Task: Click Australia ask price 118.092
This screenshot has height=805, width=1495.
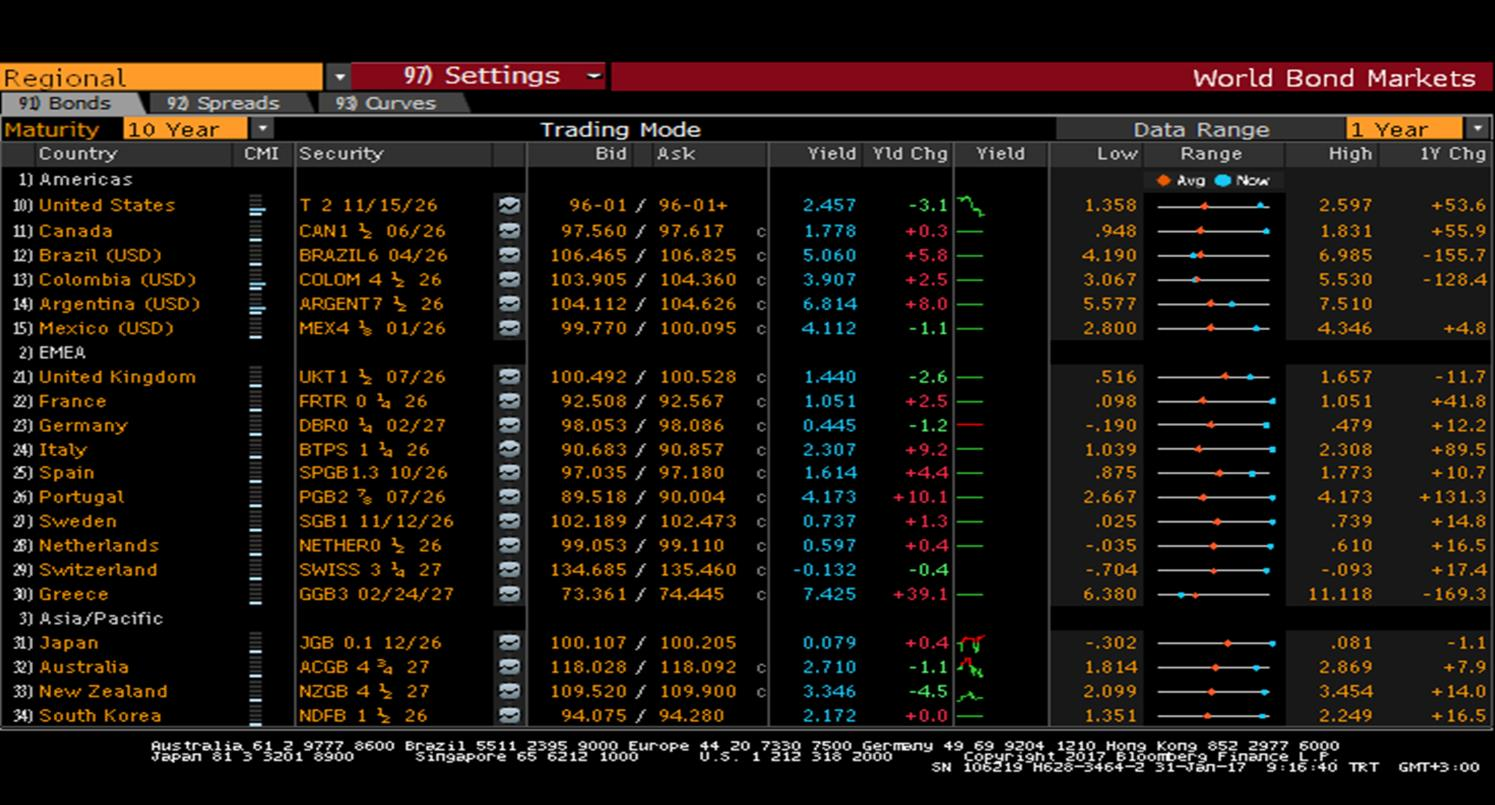Action: tap(698, 667)
